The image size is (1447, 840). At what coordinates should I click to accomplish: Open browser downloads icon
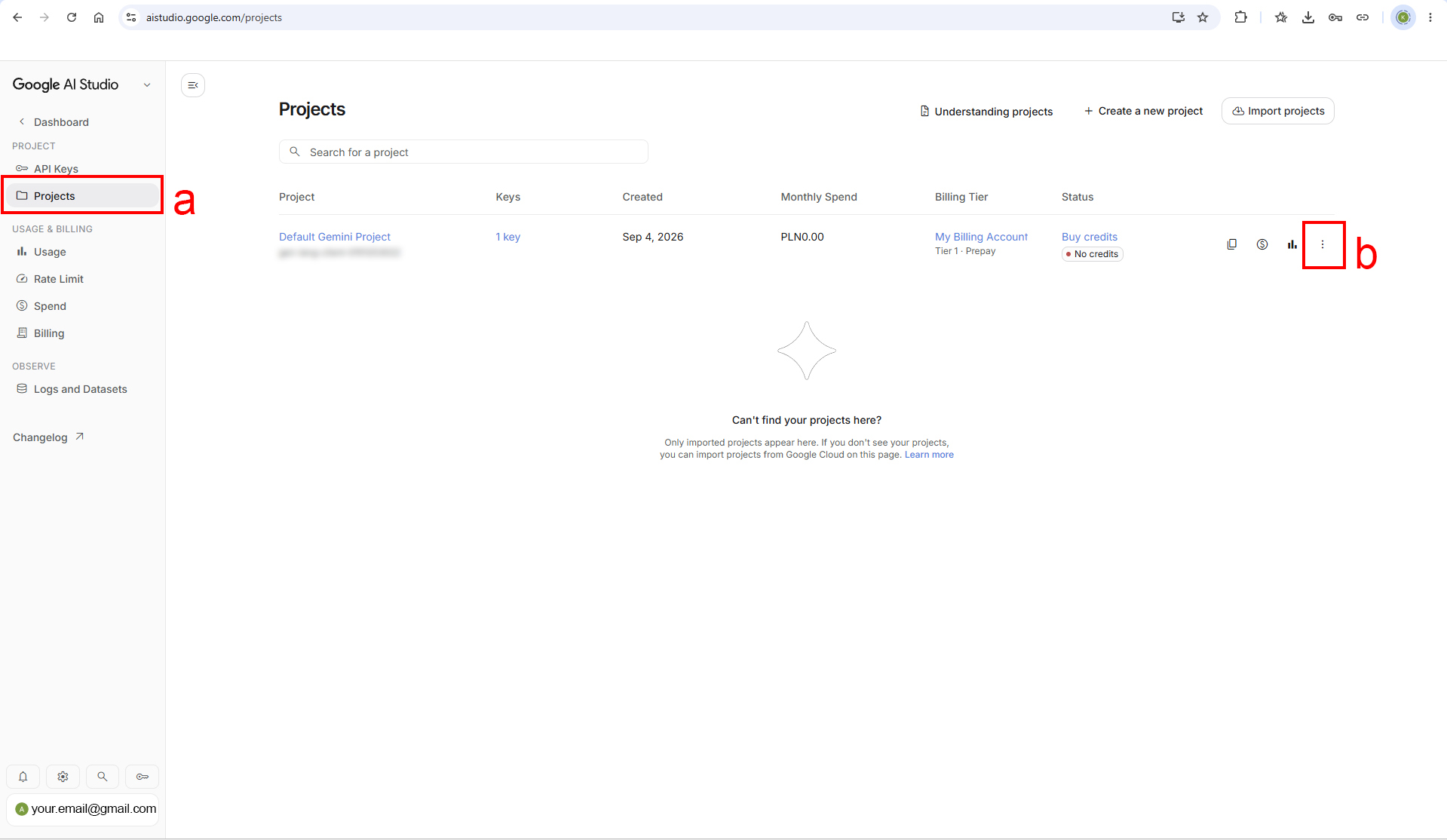point(1308,17)
